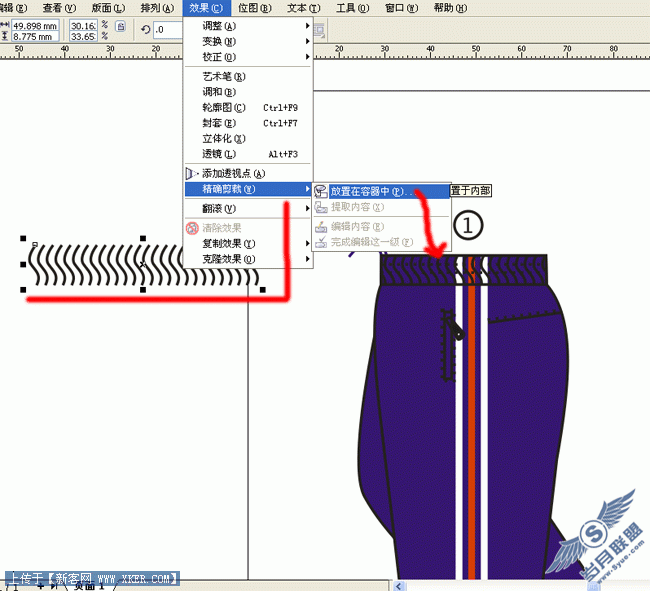The height and width of the screenshot is (591, 650).
Task: Open the 工具(O) menu
Action: (x=352, y=8)
